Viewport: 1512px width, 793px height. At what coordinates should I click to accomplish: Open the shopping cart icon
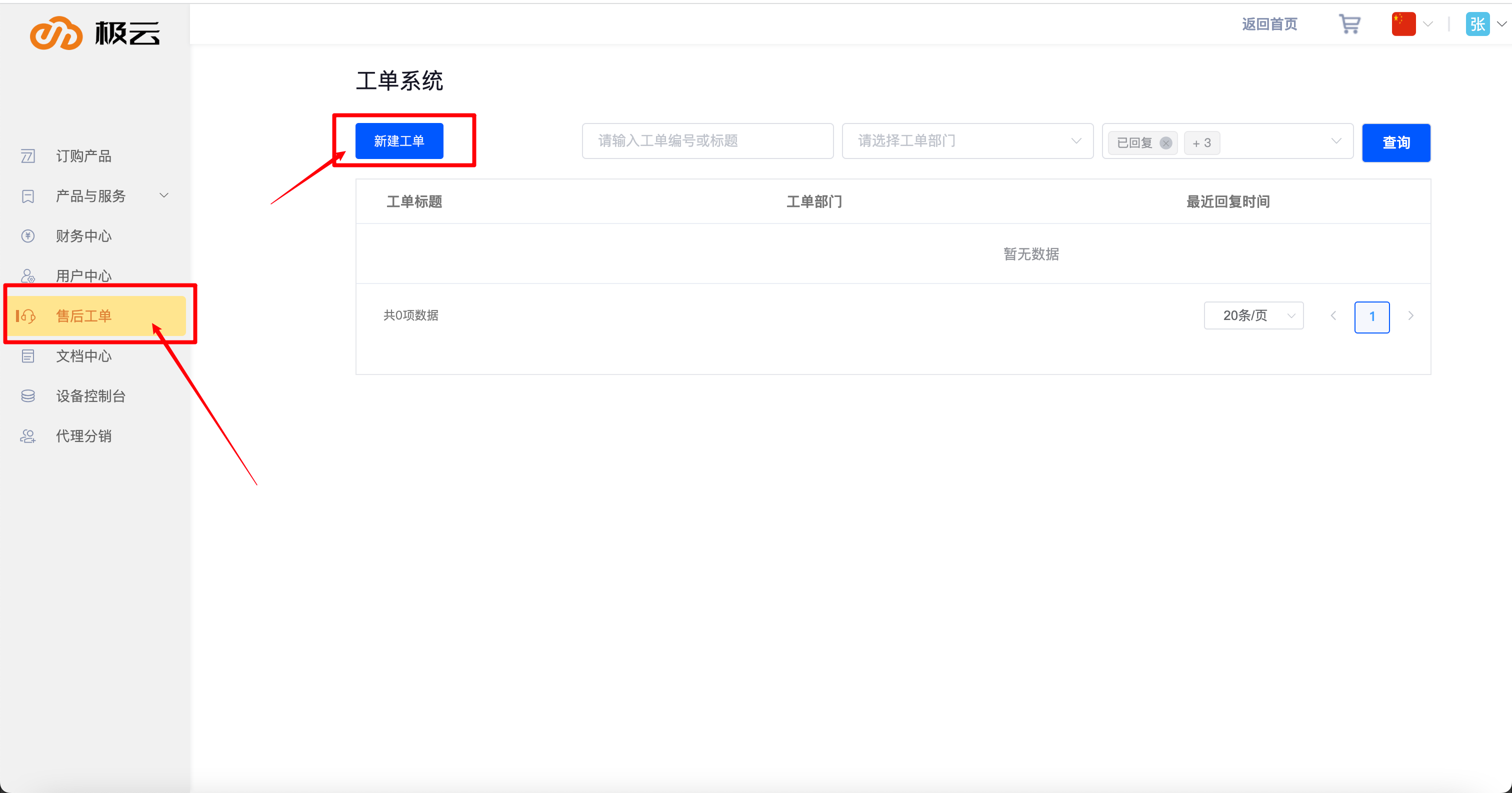[1349, 24]
